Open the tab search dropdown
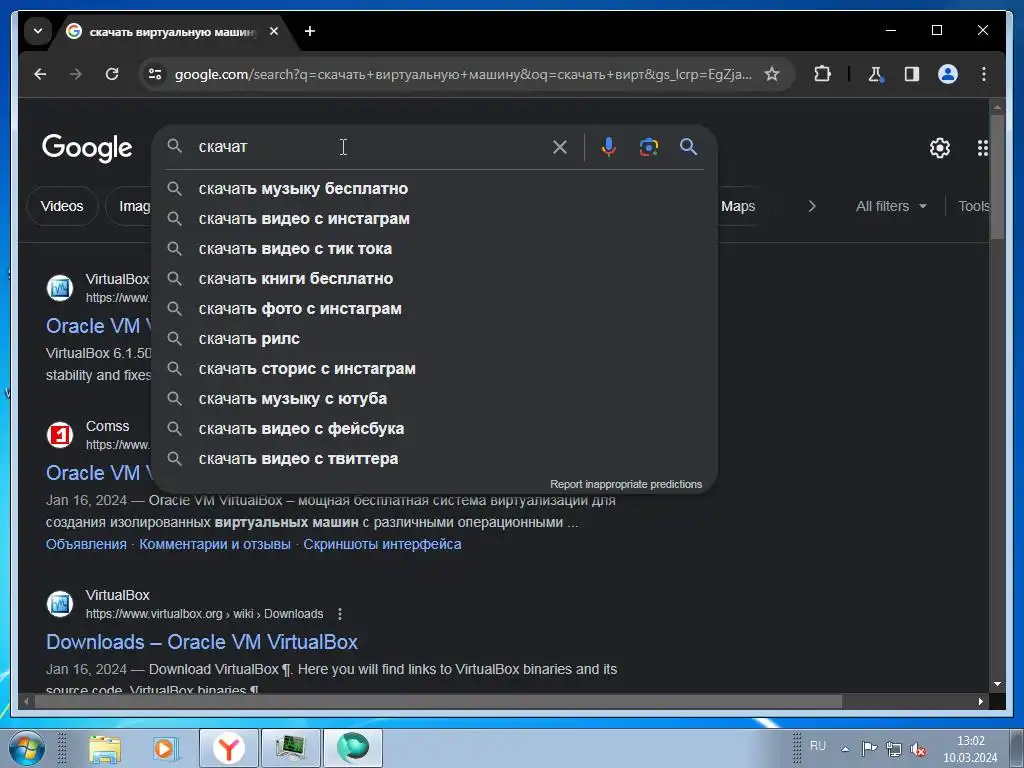Viewport: 1024px width, 768px height. pyautogui.click(x=38, y=31)
